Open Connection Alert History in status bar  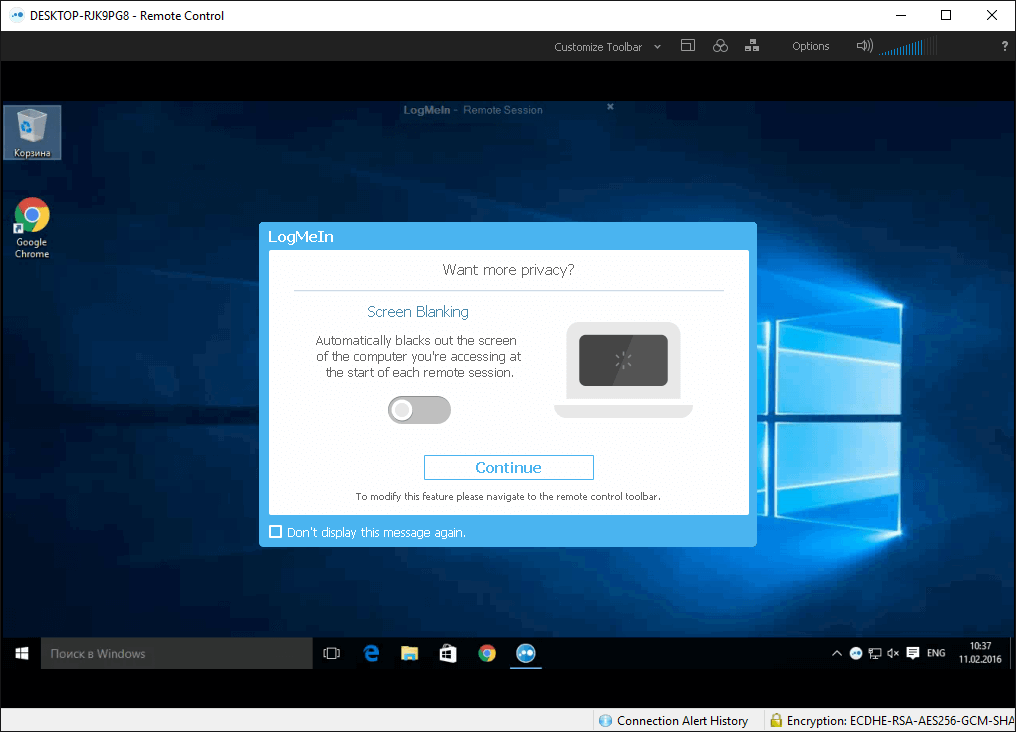tap(682, 720)
